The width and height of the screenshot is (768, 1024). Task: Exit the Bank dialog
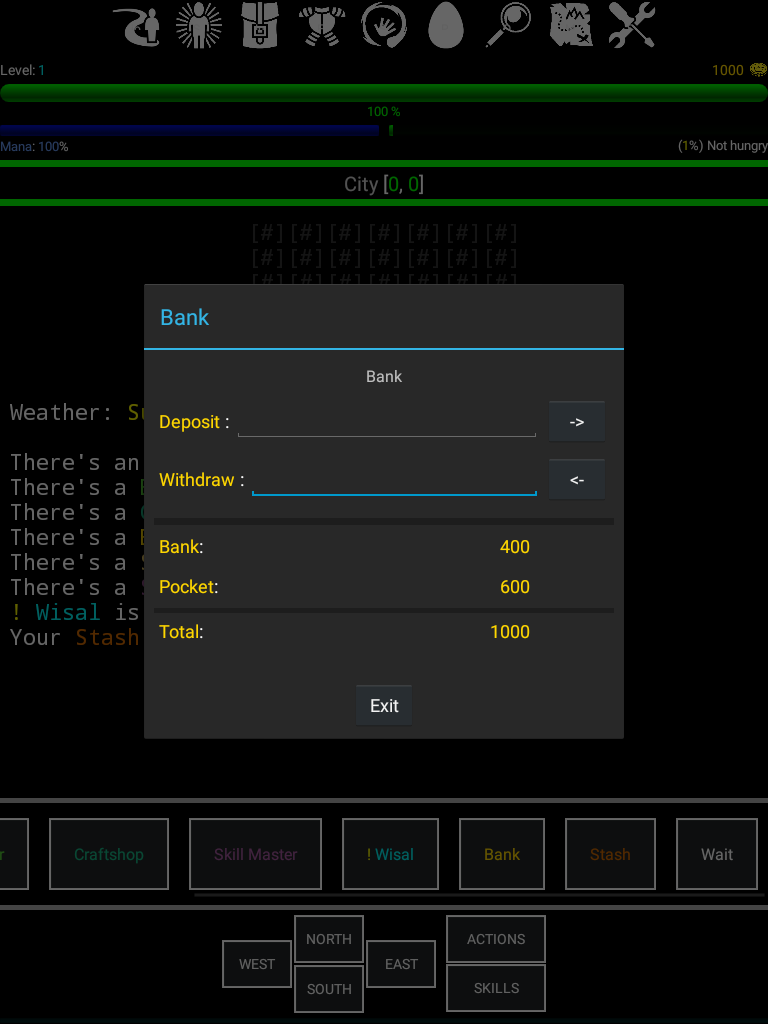[384, 705]
